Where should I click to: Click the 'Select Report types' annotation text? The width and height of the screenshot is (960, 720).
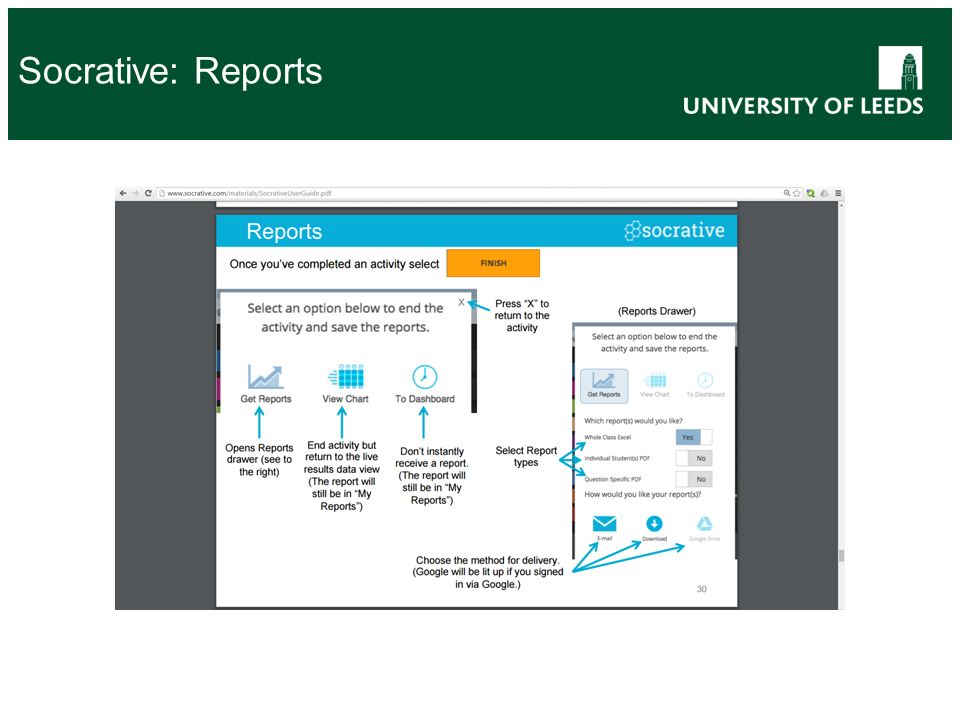point(526,456)
